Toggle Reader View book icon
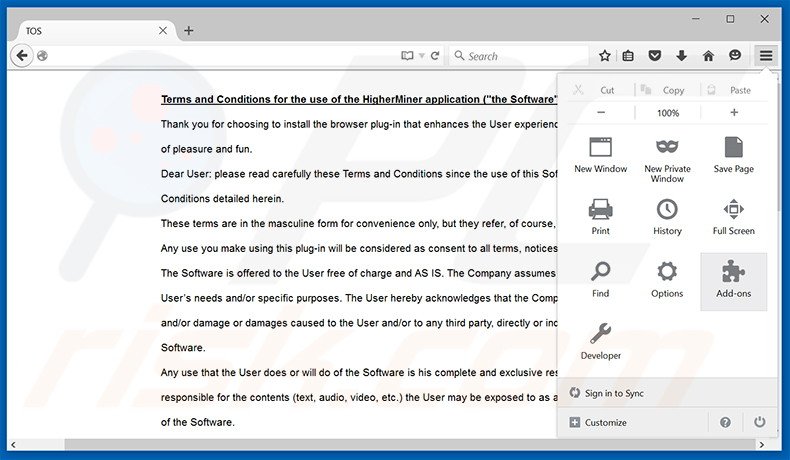This screenshot has height=460, width=790. coord(407,56)
